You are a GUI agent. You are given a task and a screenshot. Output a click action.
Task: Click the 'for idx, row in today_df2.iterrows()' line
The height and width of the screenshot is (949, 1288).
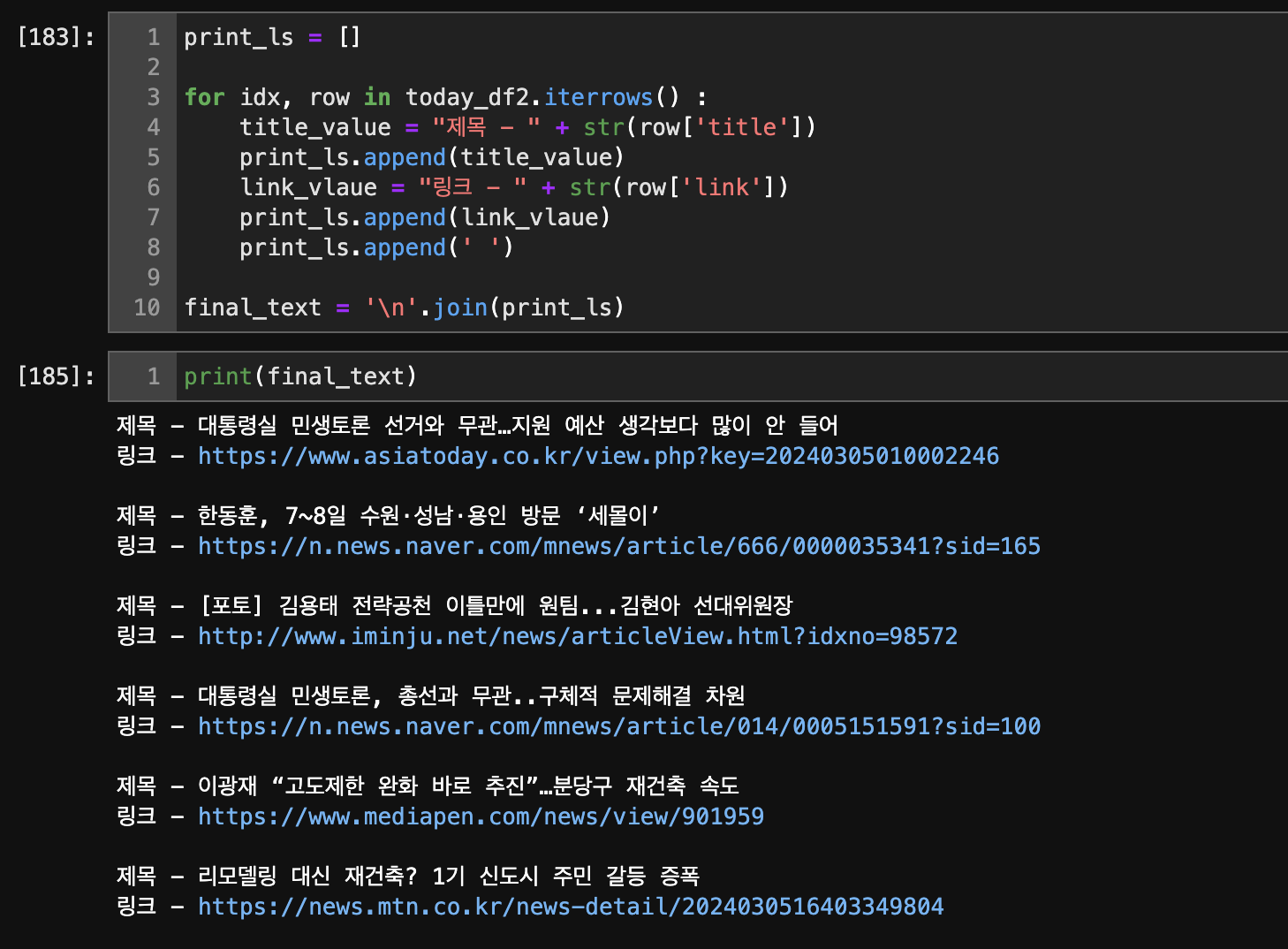(445, 97)
